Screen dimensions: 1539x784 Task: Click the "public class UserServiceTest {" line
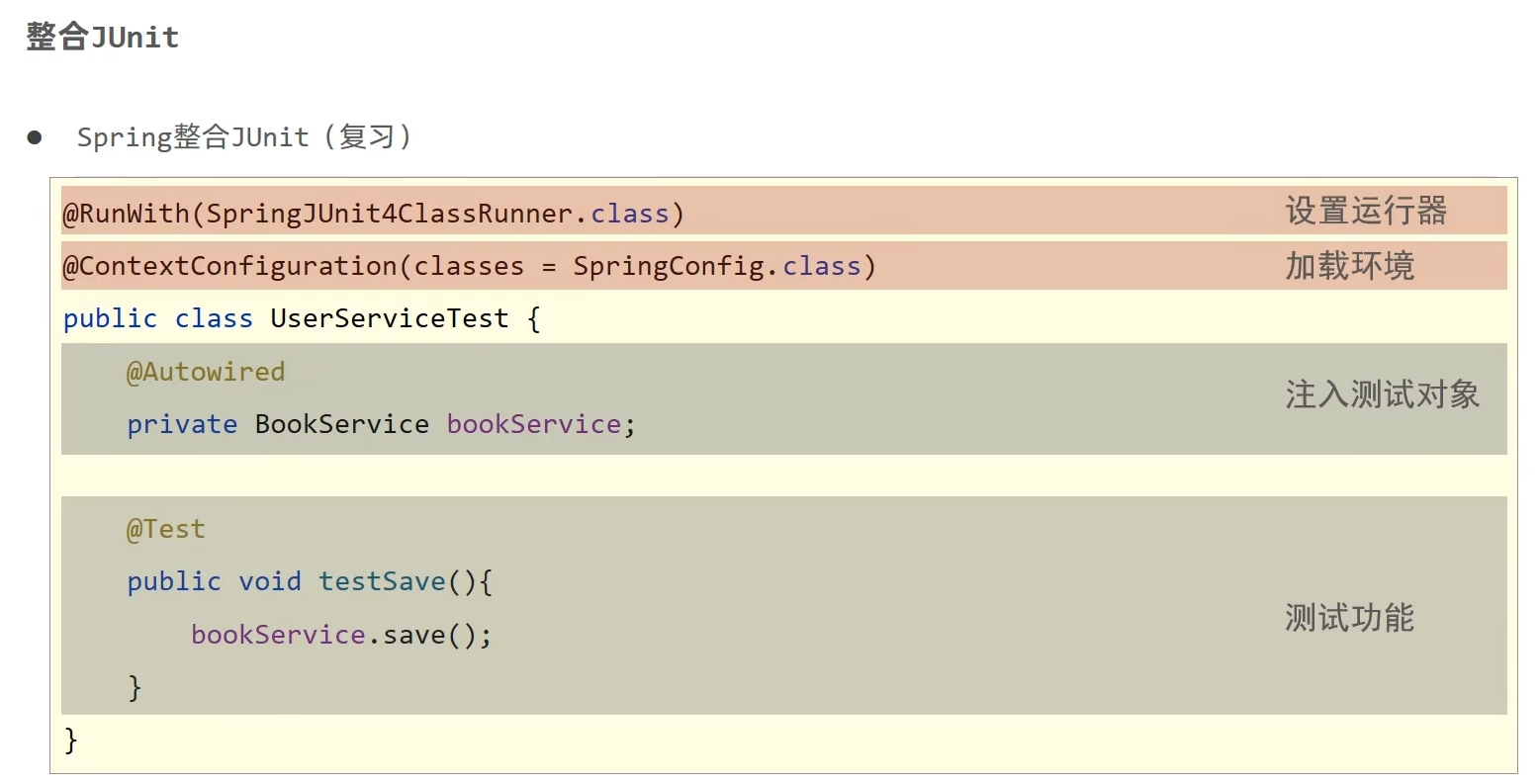point(302,318)
